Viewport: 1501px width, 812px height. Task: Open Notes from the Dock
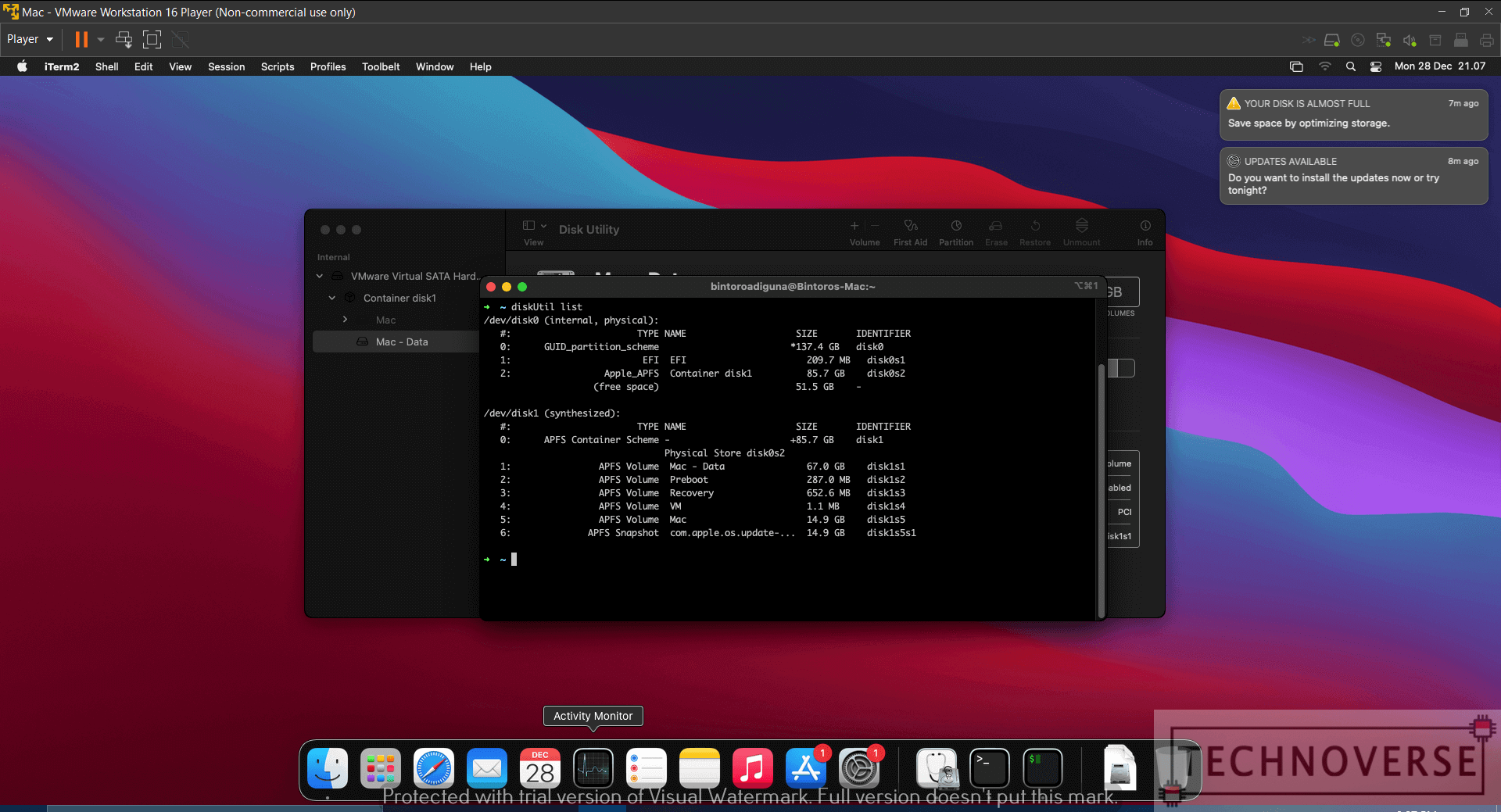(700, 768)
